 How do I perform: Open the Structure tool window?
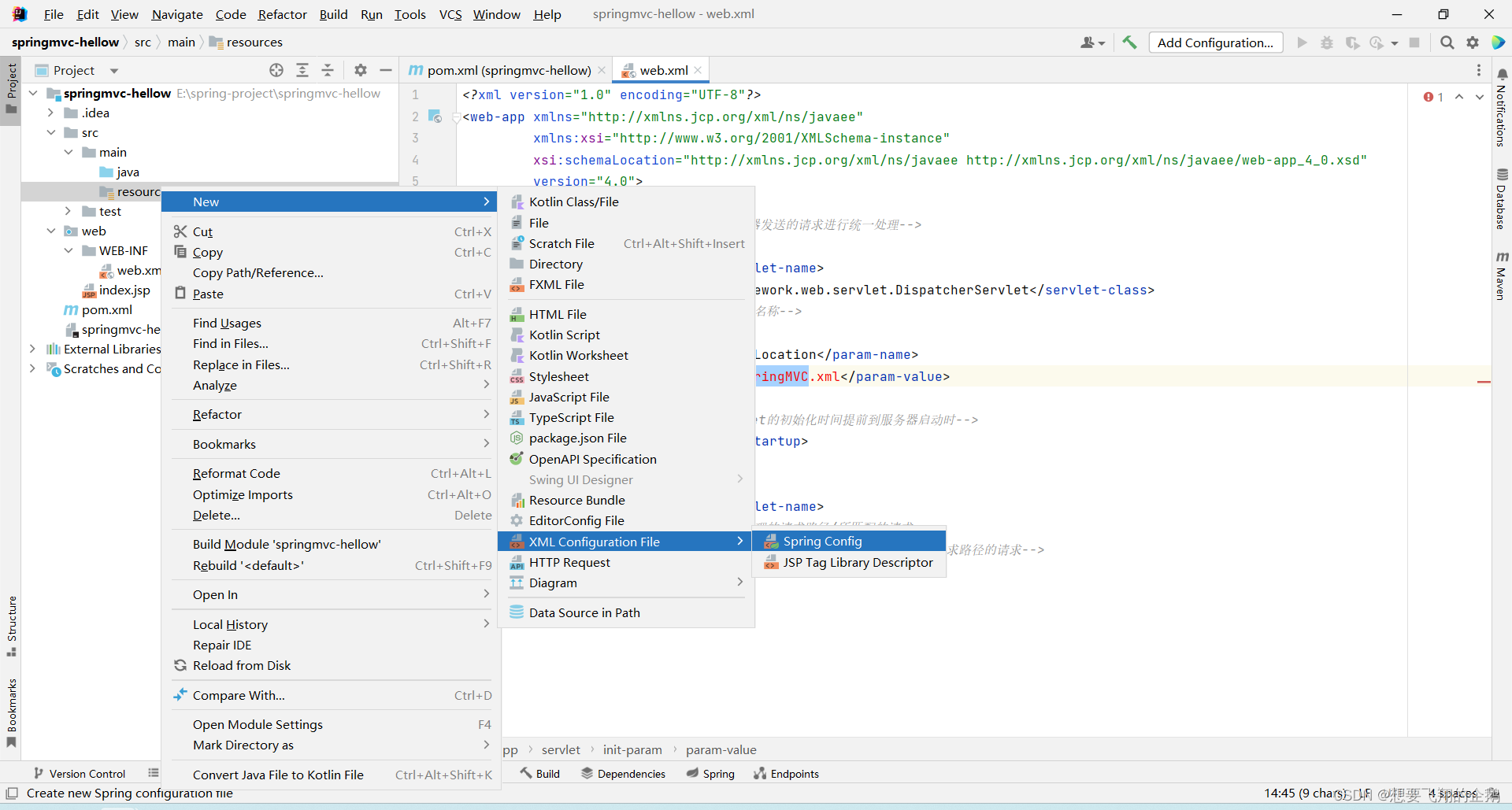tap(11, 627)
